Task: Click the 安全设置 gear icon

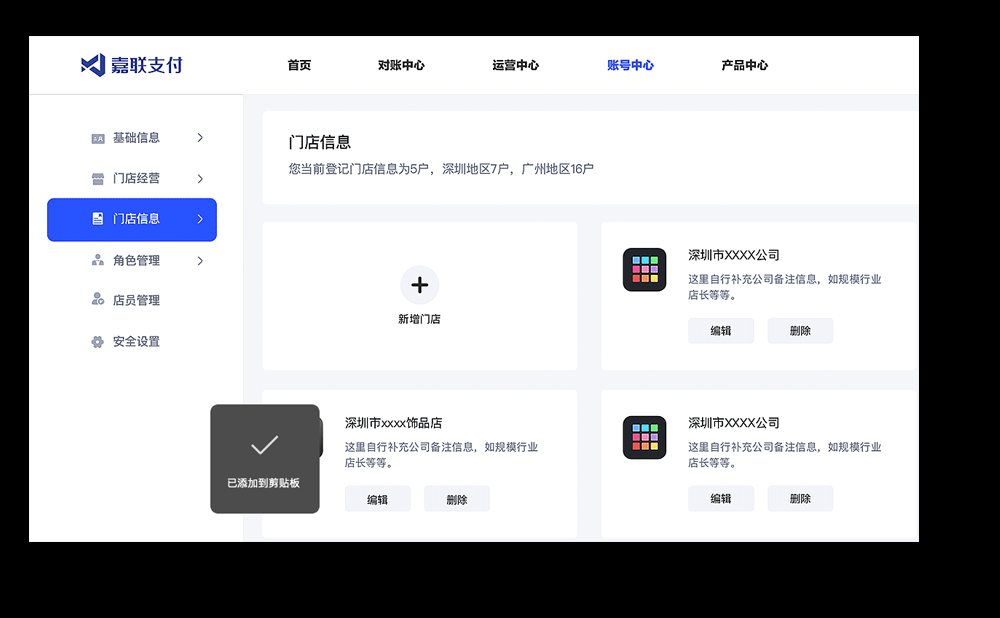Action: 98,342
